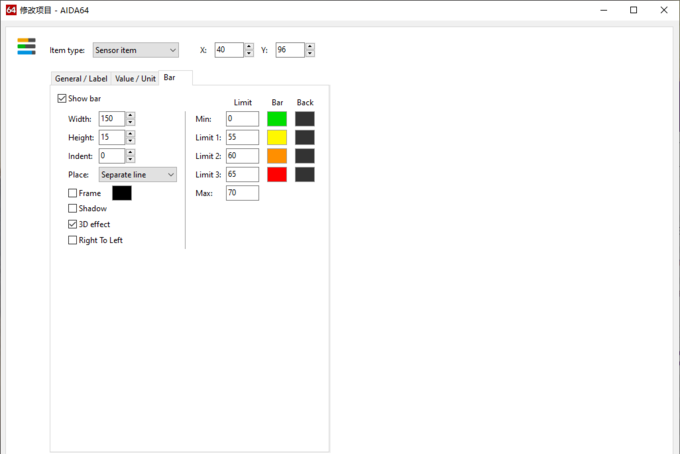Pick the green Min bar color
680x454 pixels.
coord(277,119)
